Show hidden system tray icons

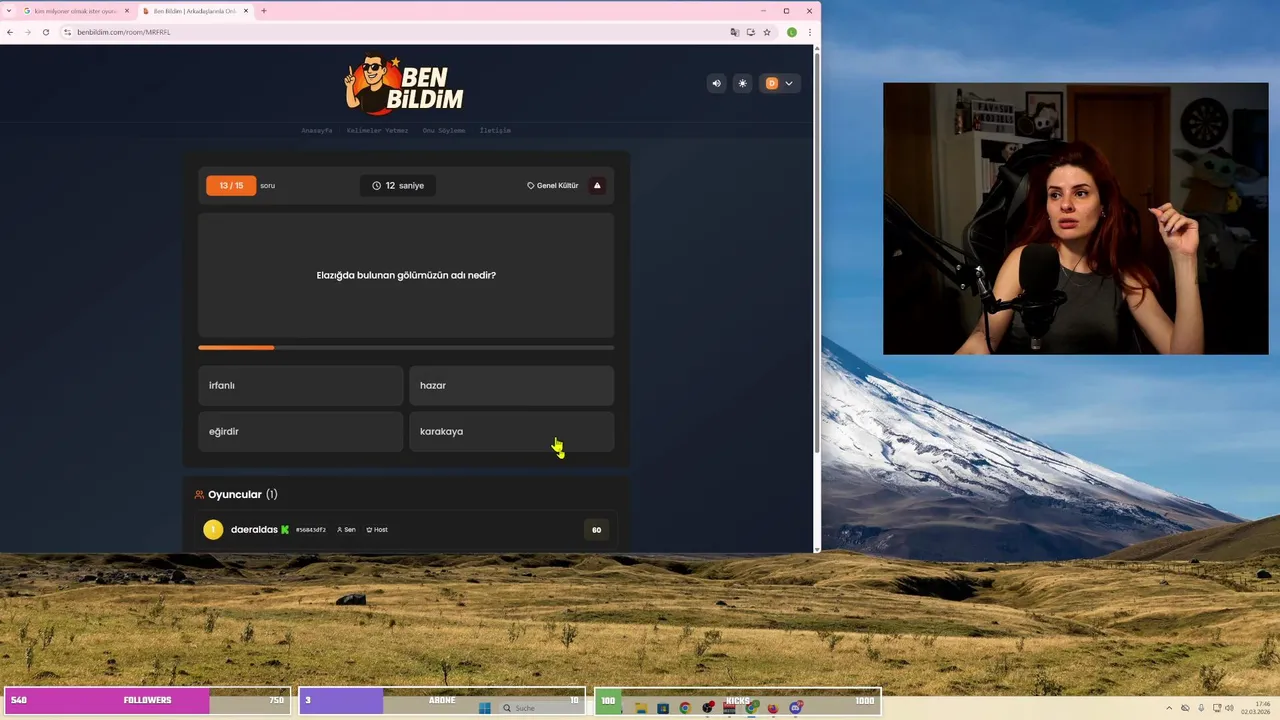point(1169,708)
